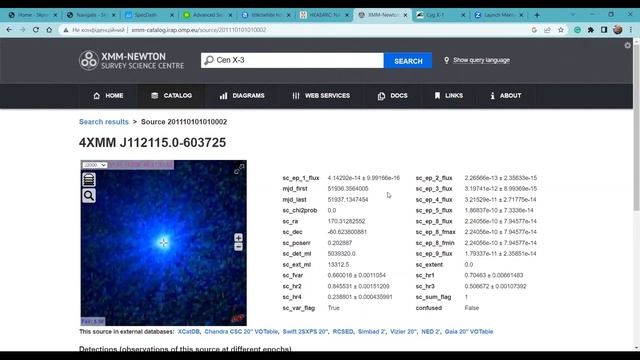Switch to the first Home tab
640x360 pixels.
click(32, 15)
